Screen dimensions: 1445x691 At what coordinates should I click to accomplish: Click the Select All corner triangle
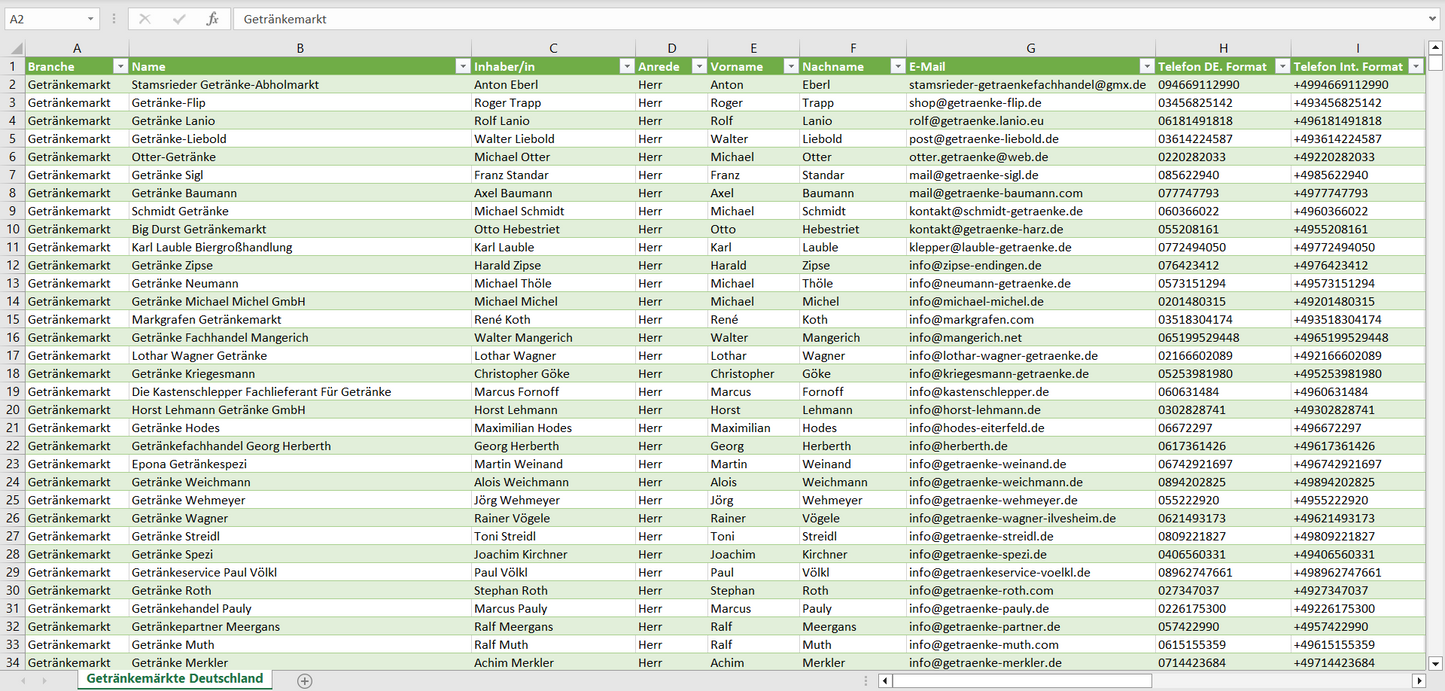coord(14,48)
